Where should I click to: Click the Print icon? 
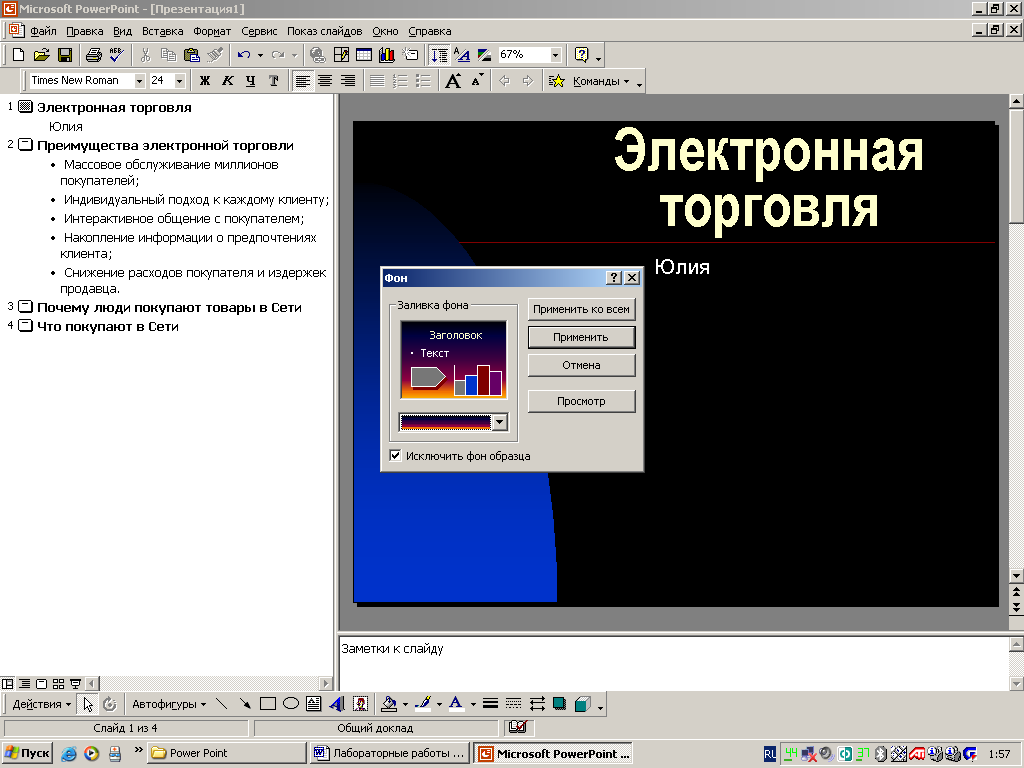93,55
